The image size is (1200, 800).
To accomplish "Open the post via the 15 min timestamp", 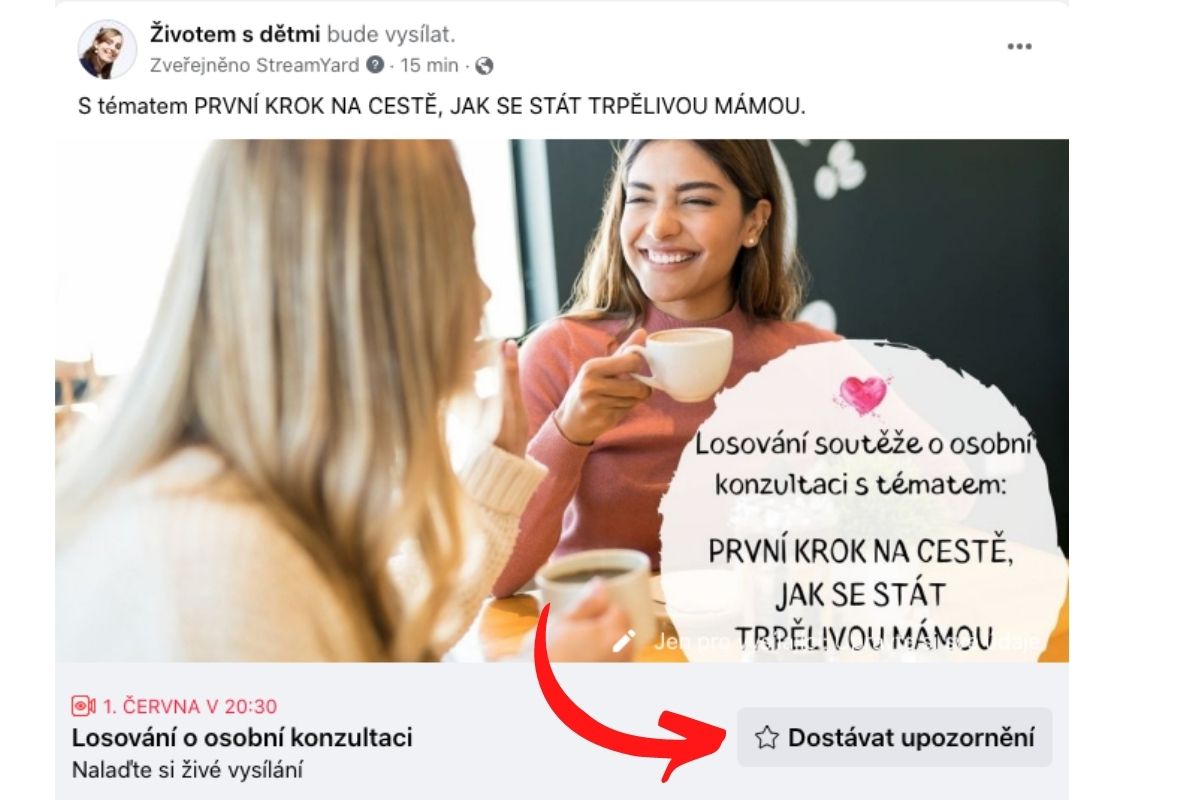I will pyautogui.click(x=429, y=66).
